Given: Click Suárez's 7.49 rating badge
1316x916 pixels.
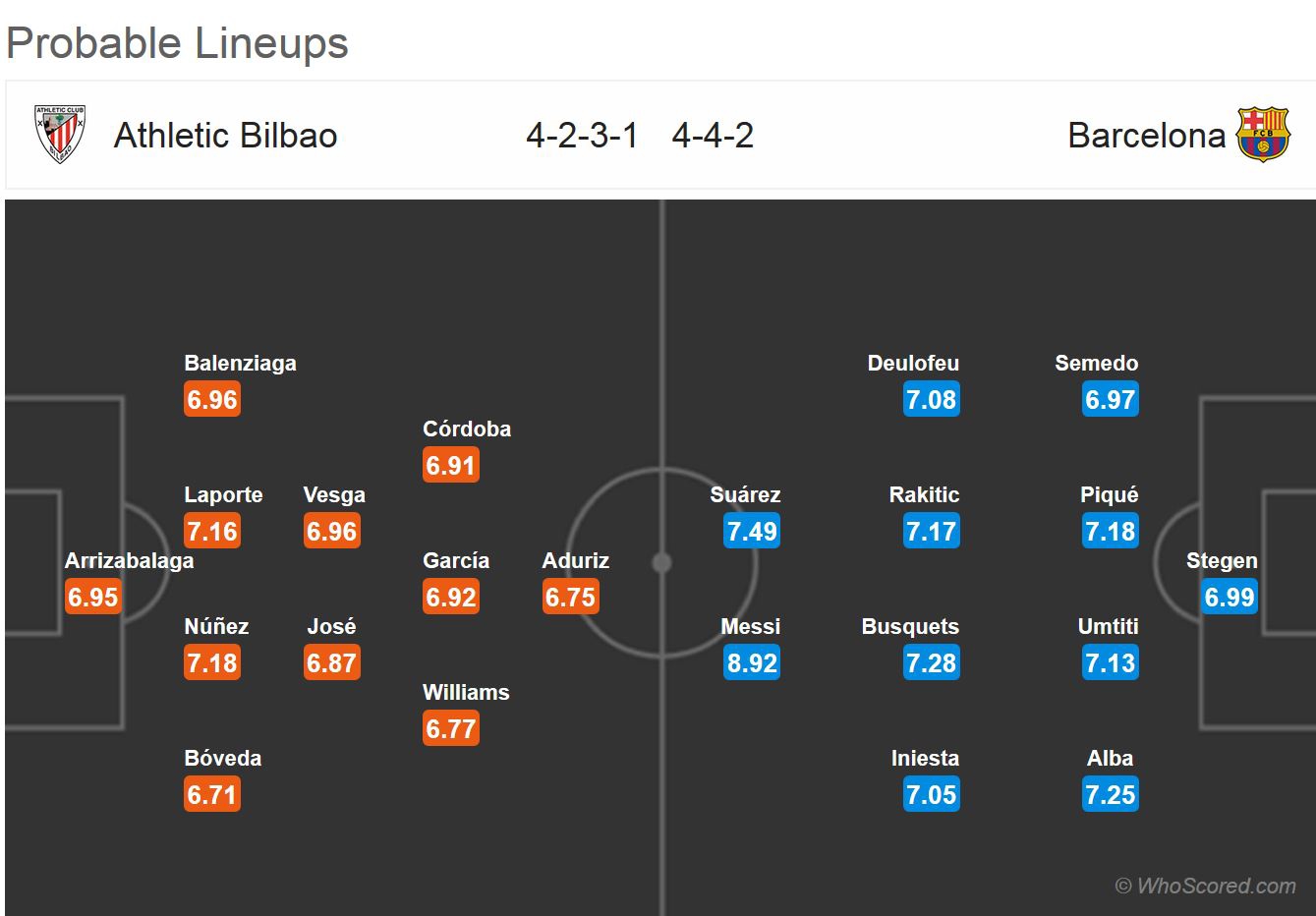Looking at the screenshot, I should 752,532.
